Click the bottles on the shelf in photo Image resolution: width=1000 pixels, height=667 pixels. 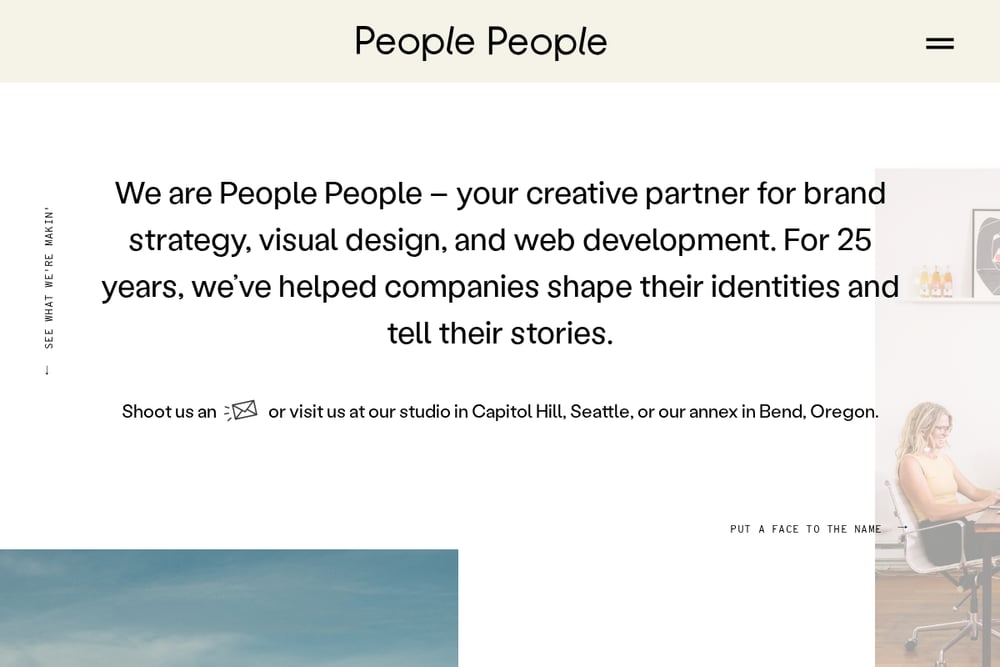point(936,281)
